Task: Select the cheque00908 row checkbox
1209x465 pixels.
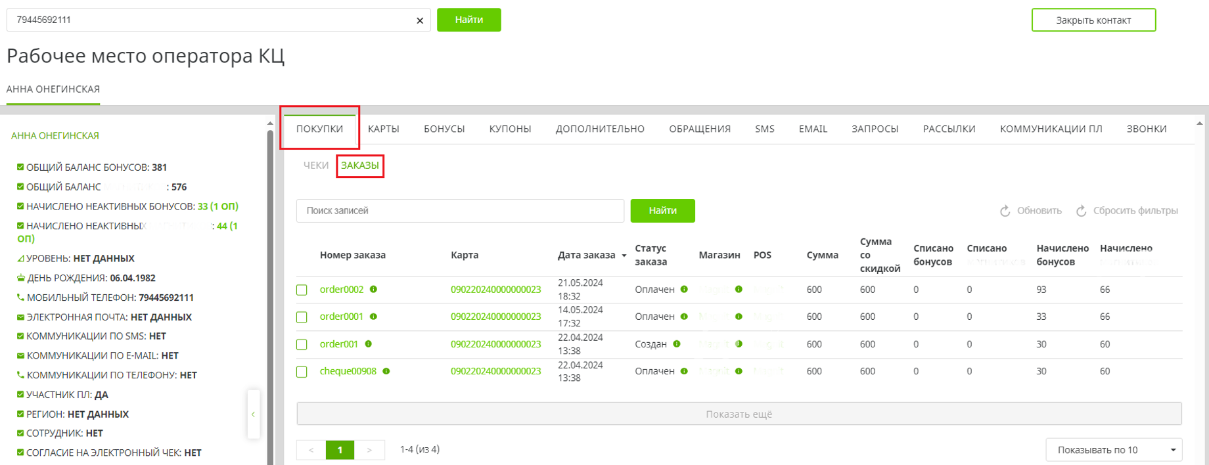Action: (x=302, y=371)
